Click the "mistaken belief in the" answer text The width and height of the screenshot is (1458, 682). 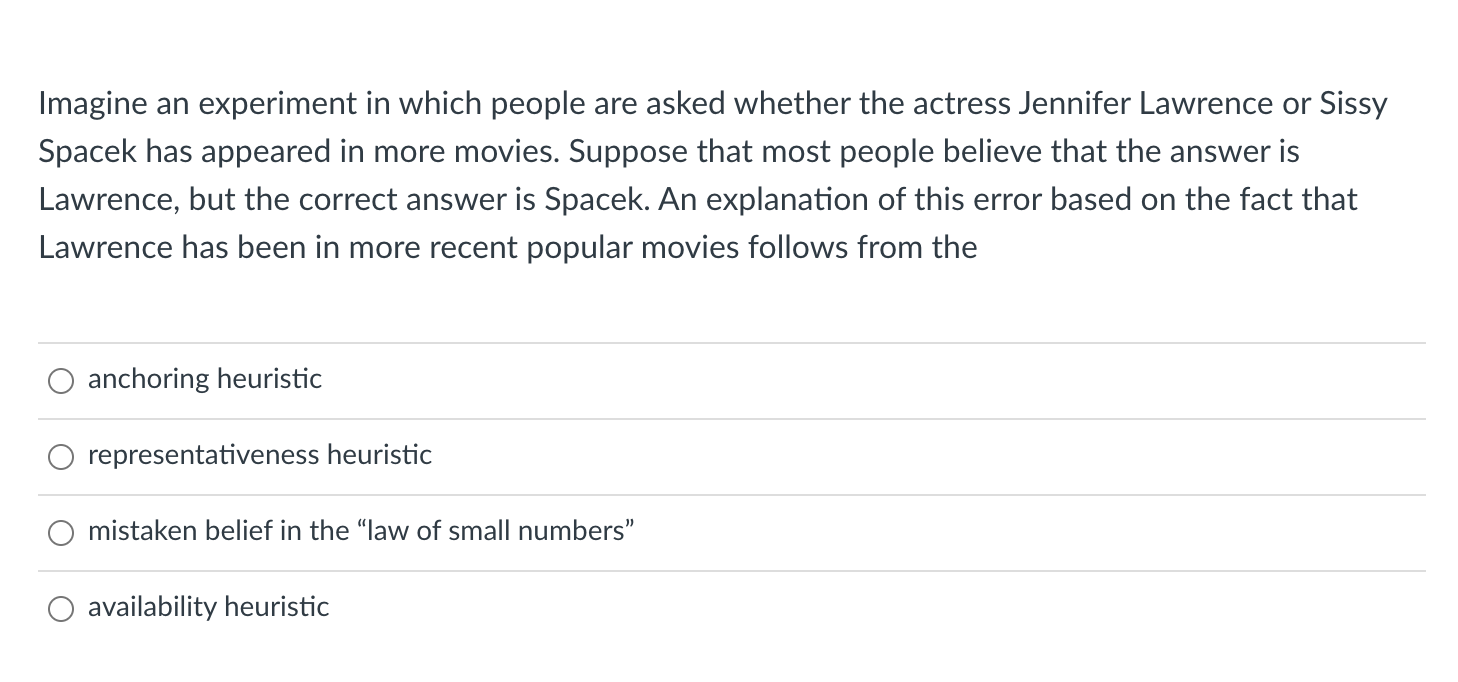point(218,531)
